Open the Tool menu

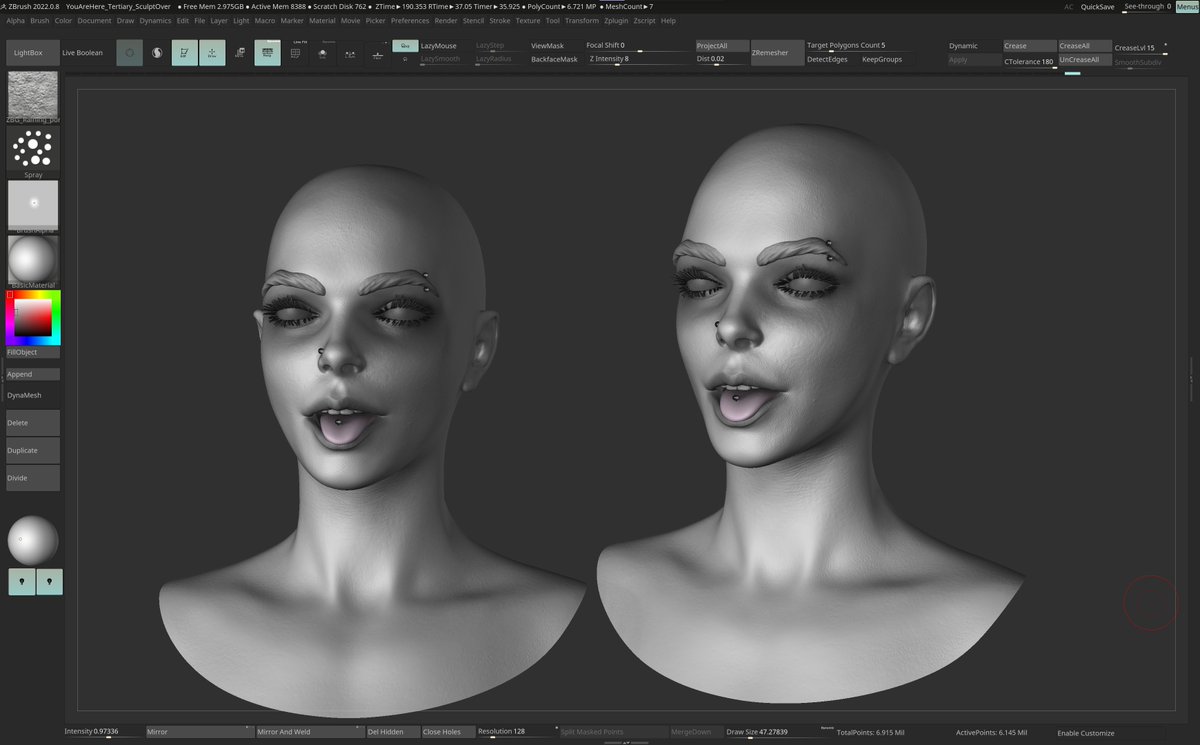coord(552,20)
